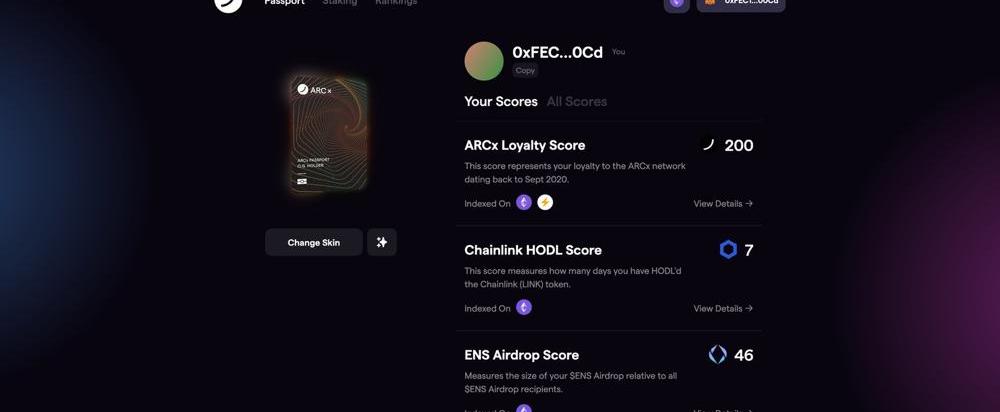This screenshot has width=1000, height=412.
Task: View Details for Chainlink HODL Score
Action: 723,308
